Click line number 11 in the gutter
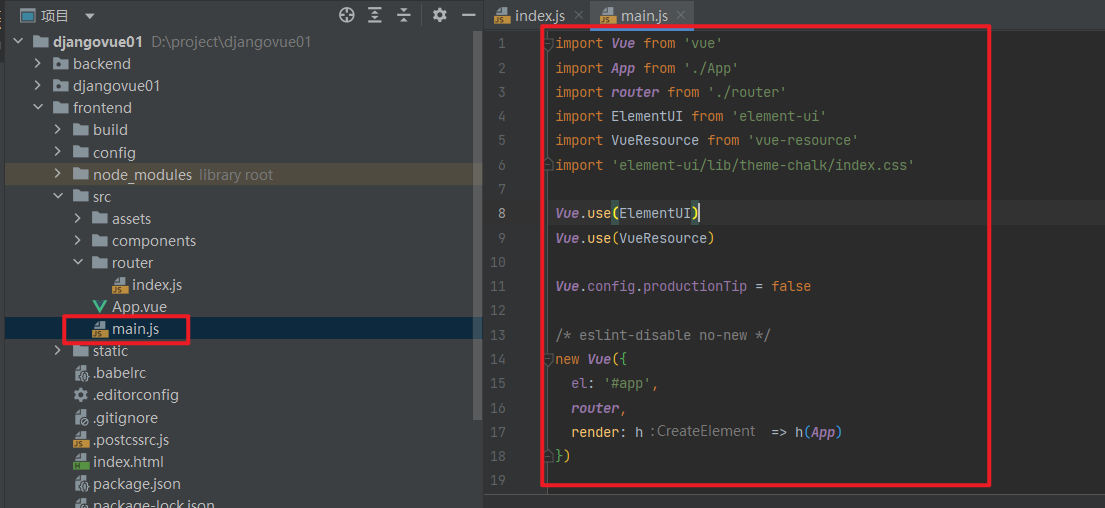The height and width of the screenshot is (508, 1105). tap(498, 287)
